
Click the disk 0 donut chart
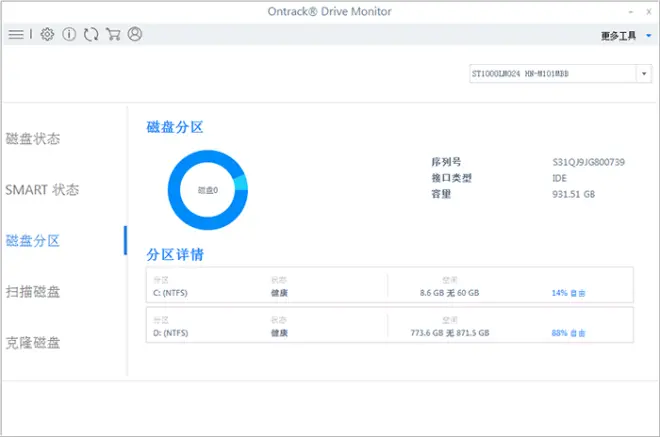point(208,190)
